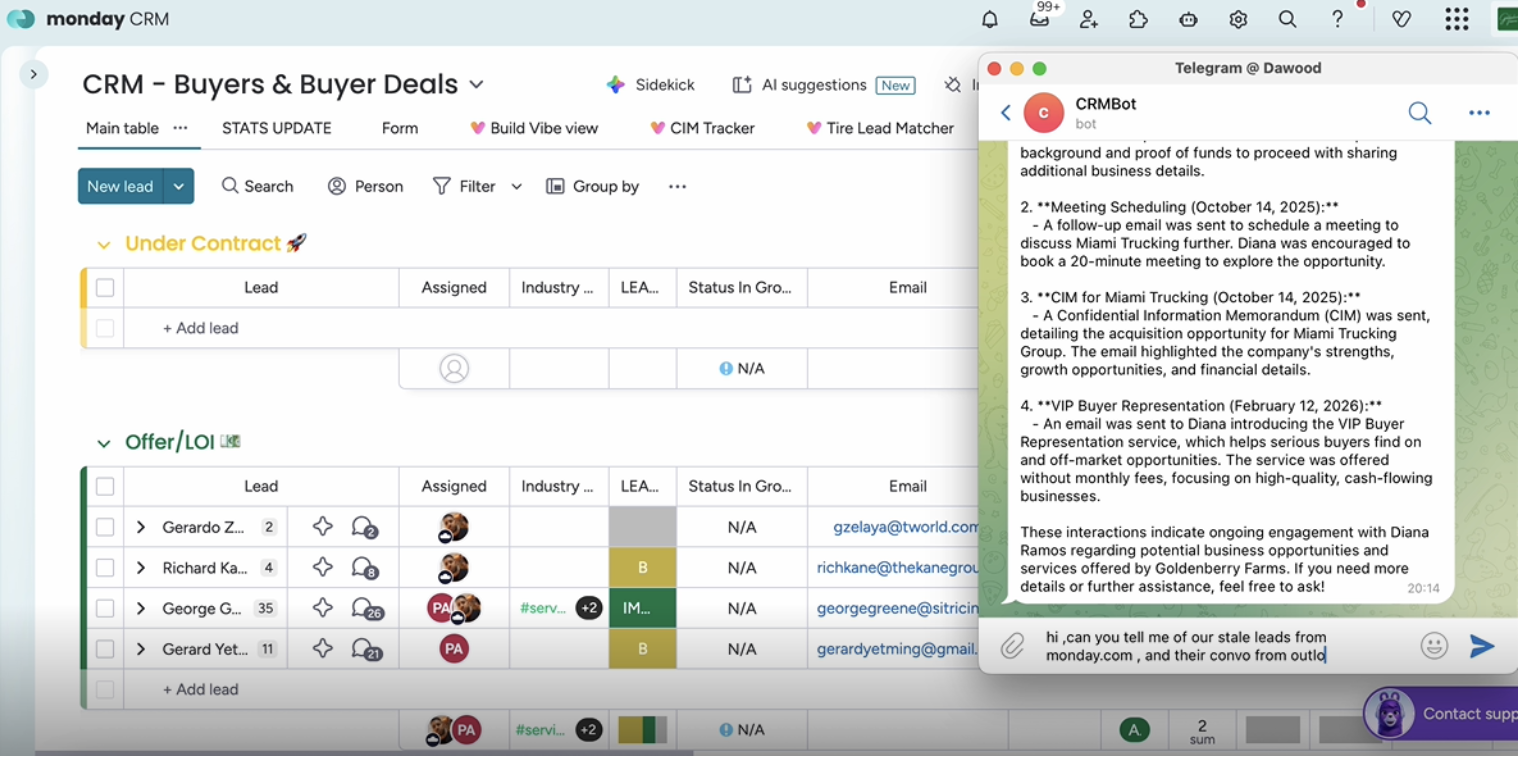Click the invite members icon
Image resolution: width=1520 pixels, height=758 pixels.
pos(1089,19)
